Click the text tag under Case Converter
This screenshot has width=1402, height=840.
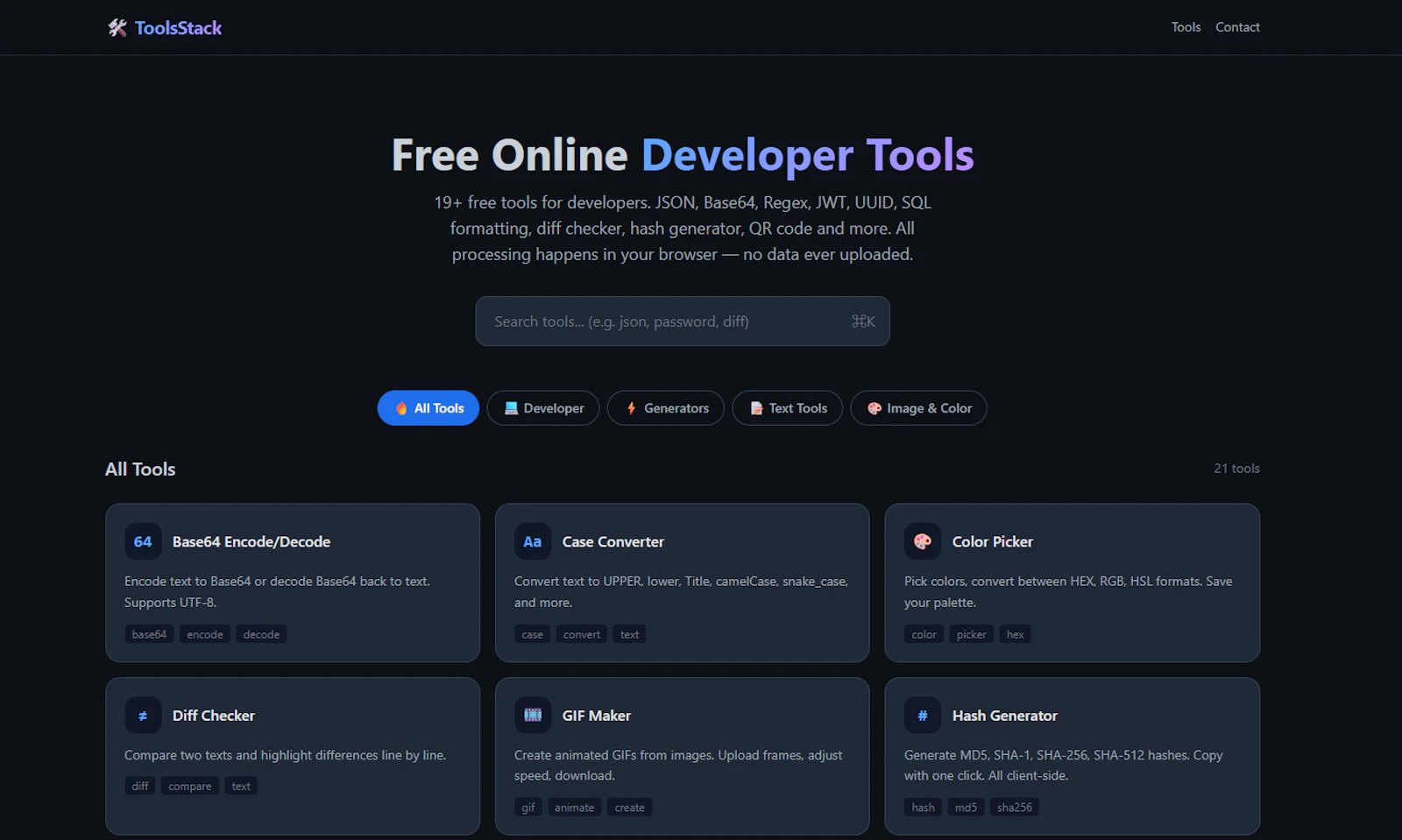point(630,634)
